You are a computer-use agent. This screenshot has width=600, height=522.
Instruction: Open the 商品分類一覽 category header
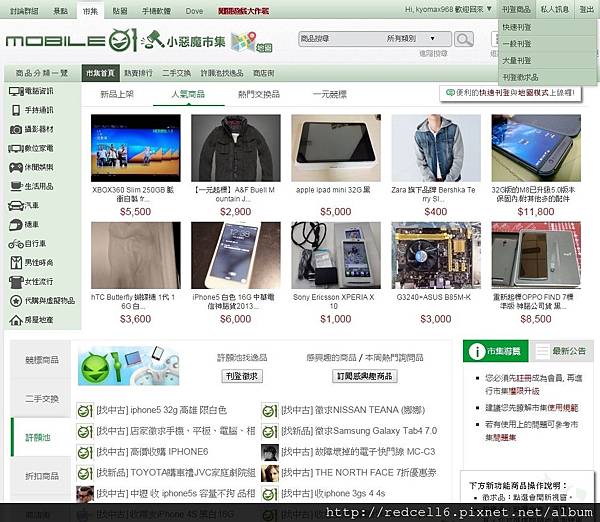42,73
